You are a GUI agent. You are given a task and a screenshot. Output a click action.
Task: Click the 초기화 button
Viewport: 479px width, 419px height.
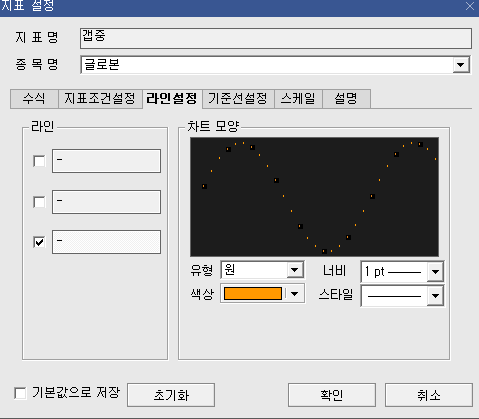pos(171,395)
